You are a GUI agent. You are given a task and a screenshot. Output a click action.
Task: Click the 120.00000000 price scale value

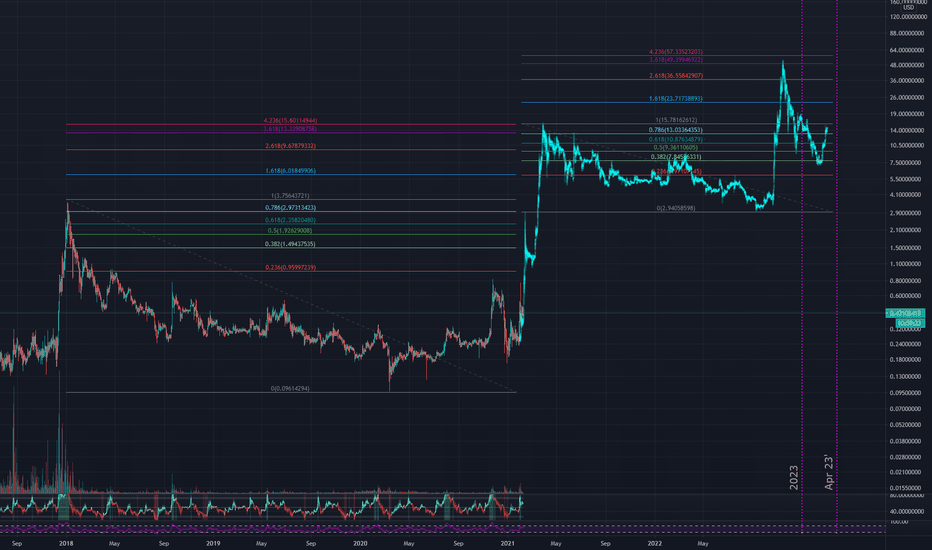(x=909, y=17)
